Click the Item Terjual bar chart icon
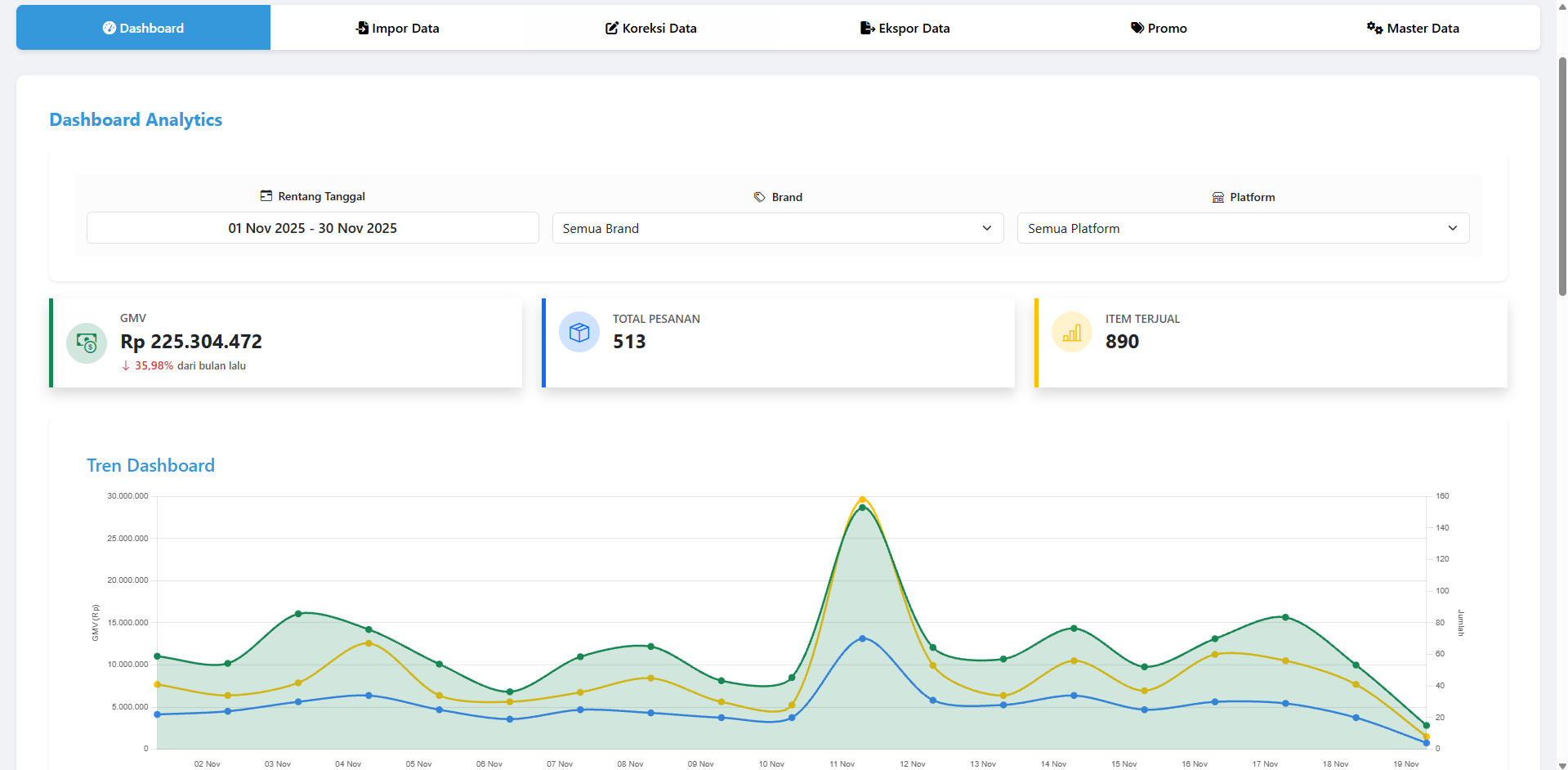1568x770 pixels. pyautogui.click(x=1072, y=332)
